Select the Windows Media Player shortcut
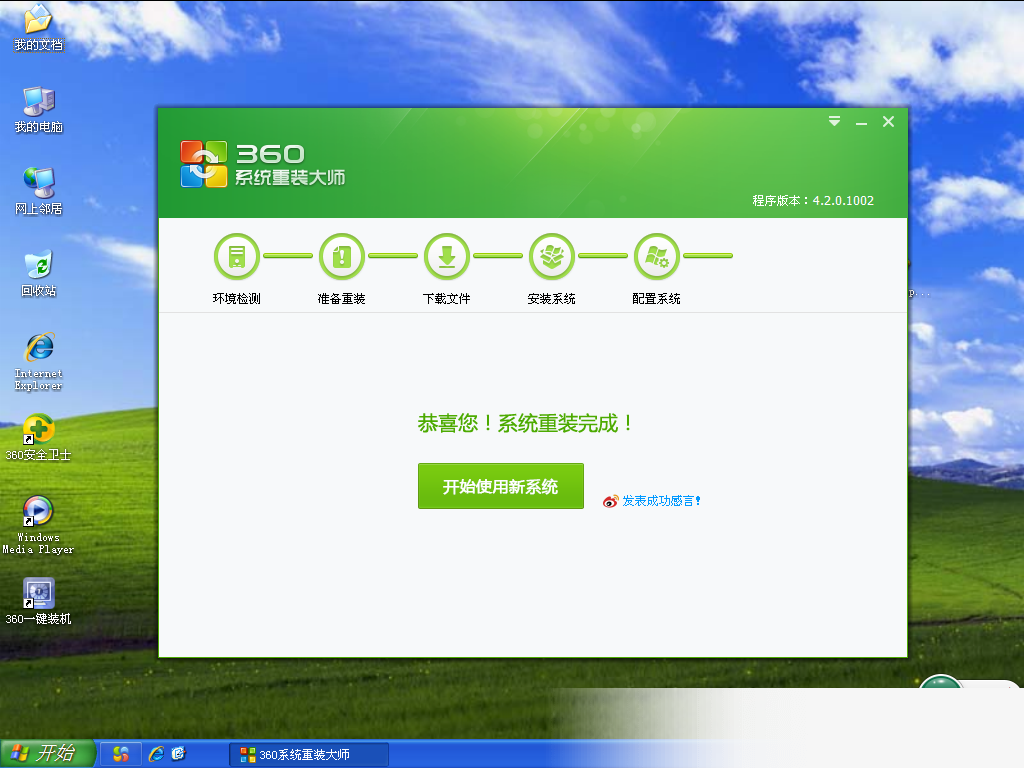1024x768 pixels. coord(39,526)
